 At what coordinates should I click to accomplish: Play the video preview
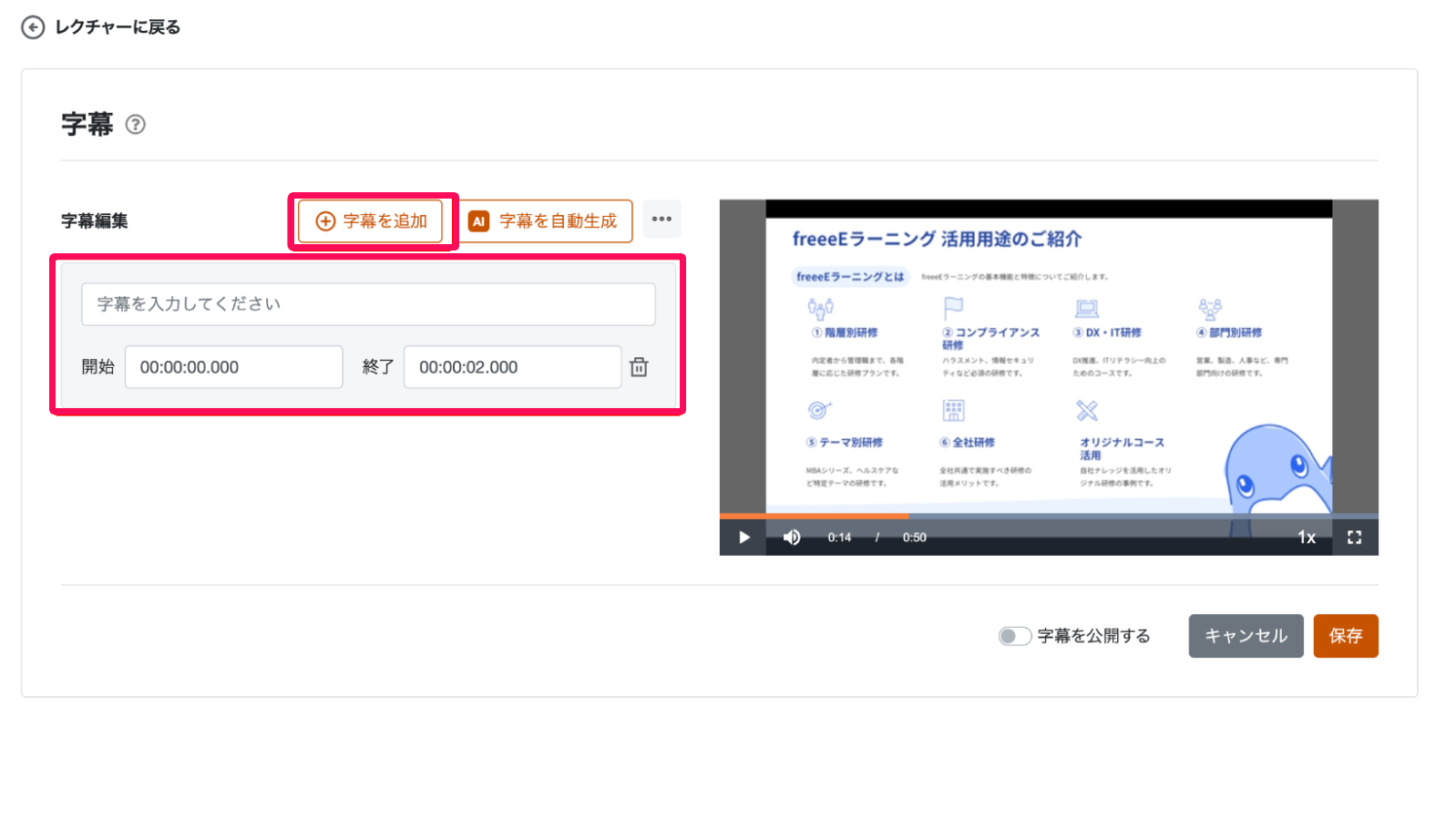744,537
